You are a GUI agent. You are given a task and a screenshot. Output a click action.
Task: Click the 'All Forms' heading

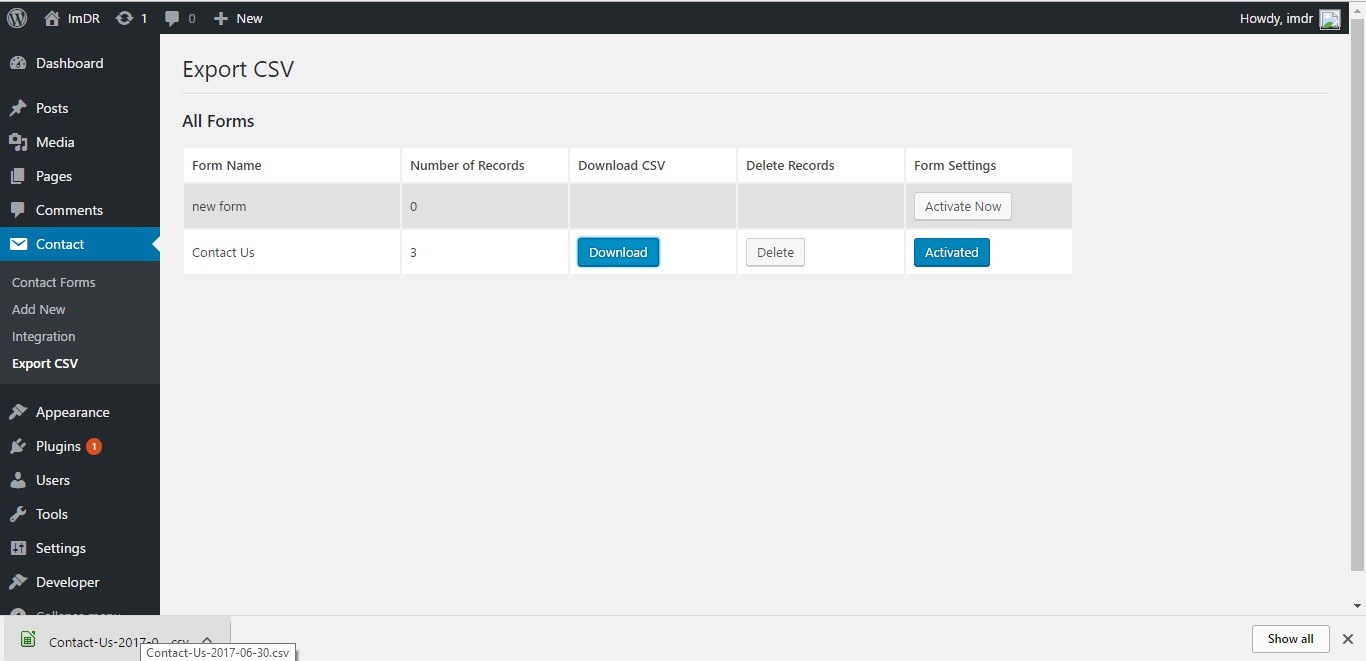pyautogui.click(x=218, y=121)
